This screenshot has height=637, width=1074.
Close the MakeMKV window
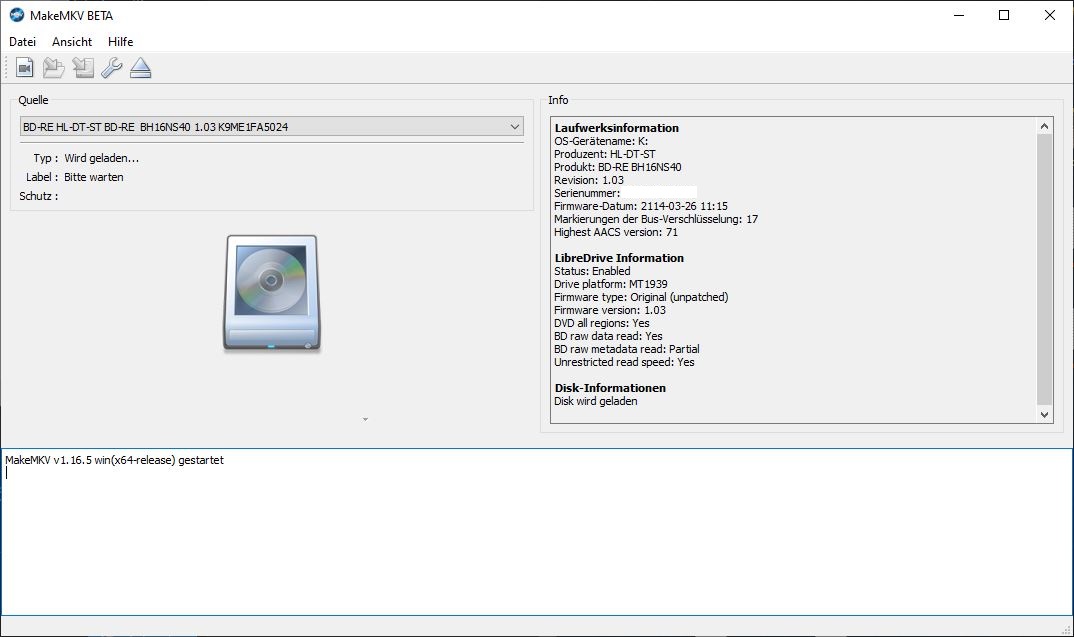point(1049,15)
